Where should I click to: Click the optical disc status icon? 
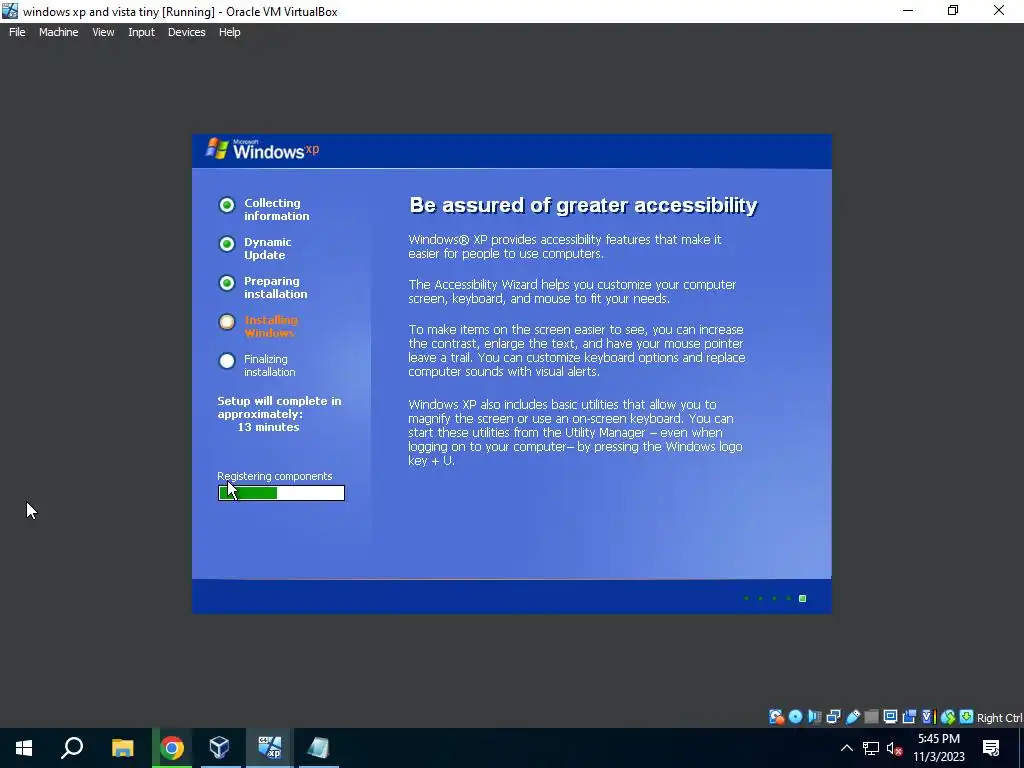click(795, 717)
